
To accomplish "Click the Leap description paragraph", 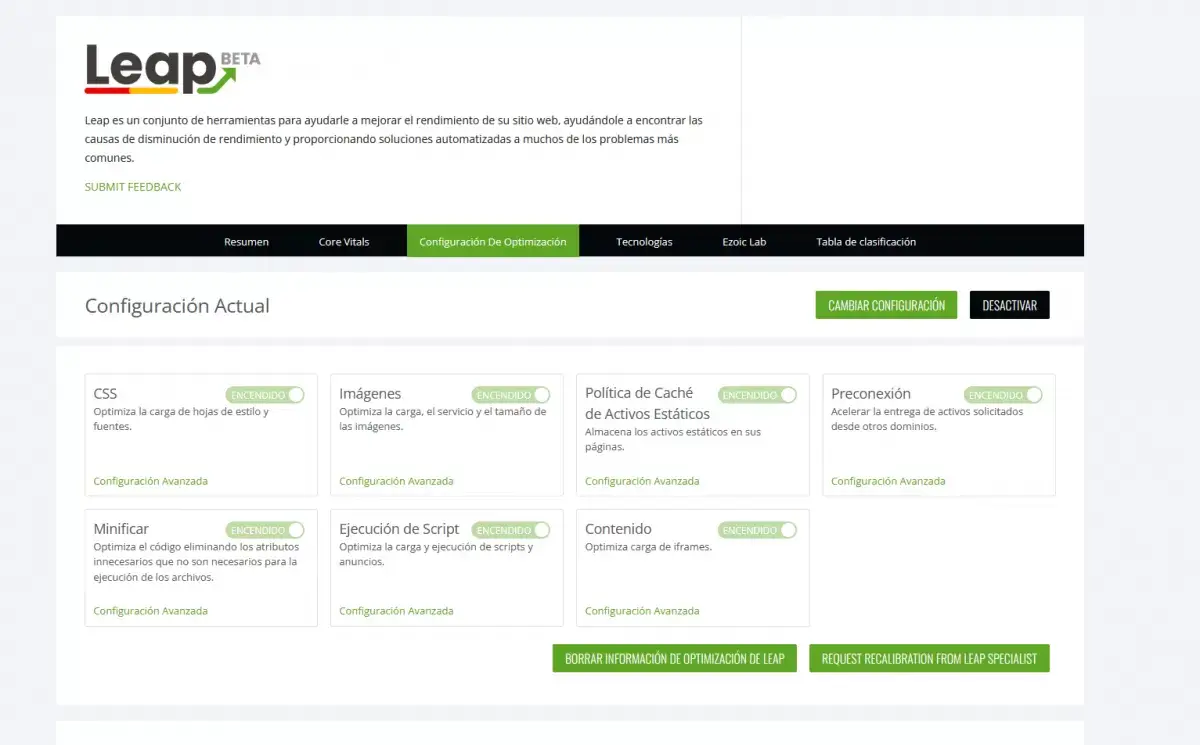I will [x=394, y=139].
